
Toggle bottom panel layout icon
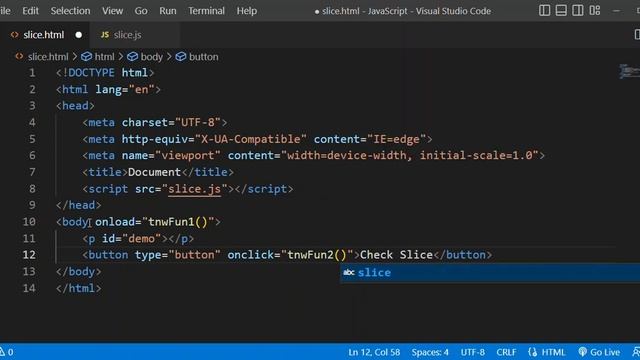(x=561, y=11)
